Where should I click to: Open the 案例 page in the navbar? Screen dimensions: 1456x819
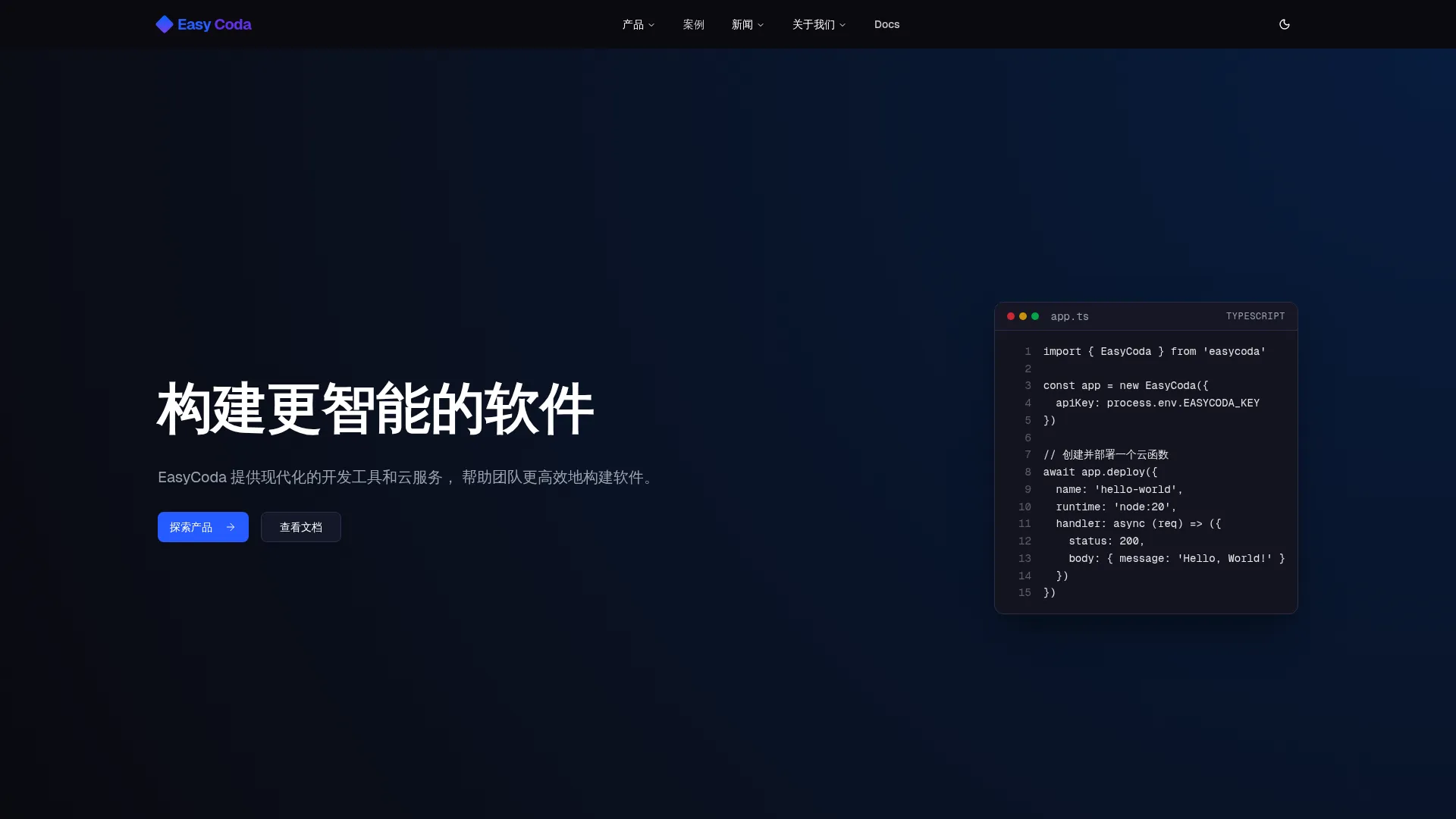(x=694, y=24)
